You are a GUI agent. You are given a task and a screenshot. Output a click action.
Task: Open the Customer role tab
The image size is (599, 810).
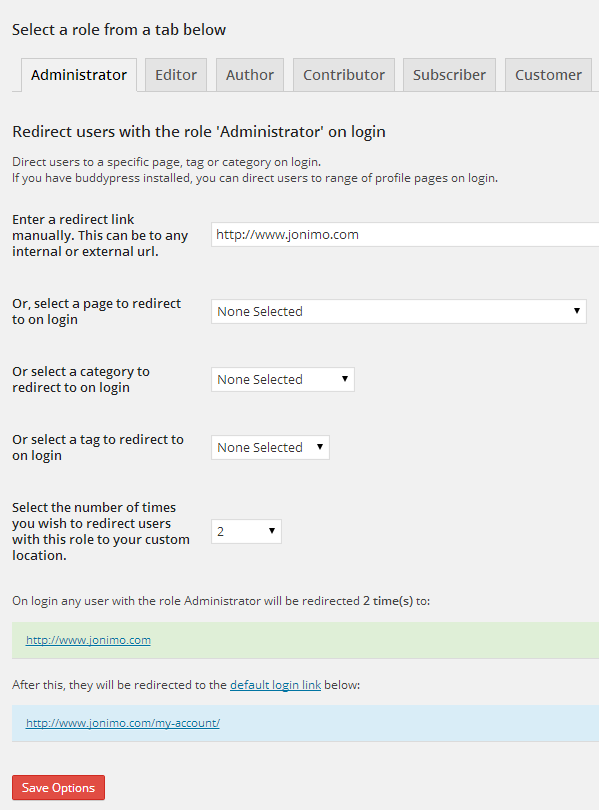click(x=548, y=75)
